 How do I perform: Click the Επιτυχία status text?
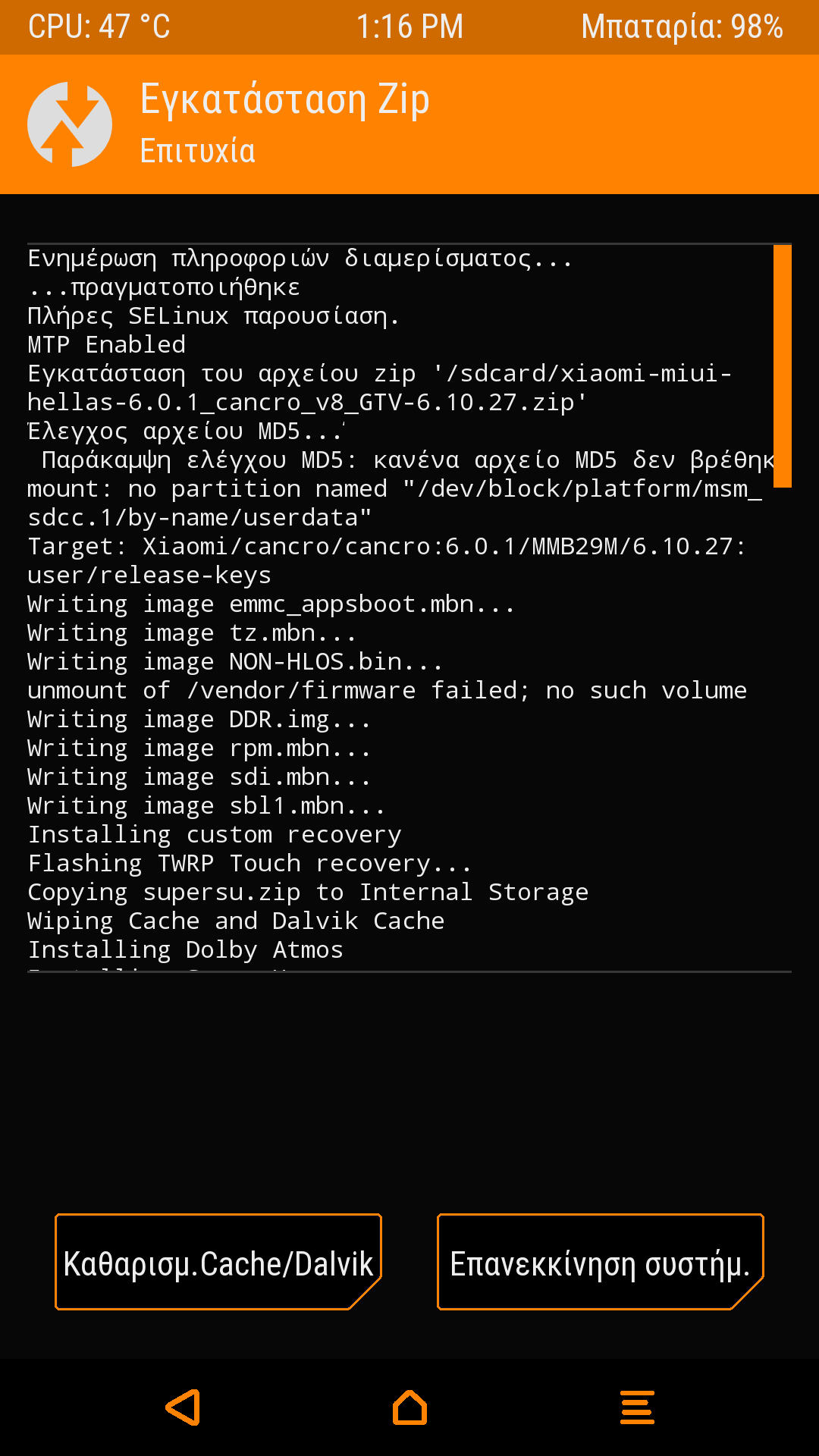click(198, 151)
